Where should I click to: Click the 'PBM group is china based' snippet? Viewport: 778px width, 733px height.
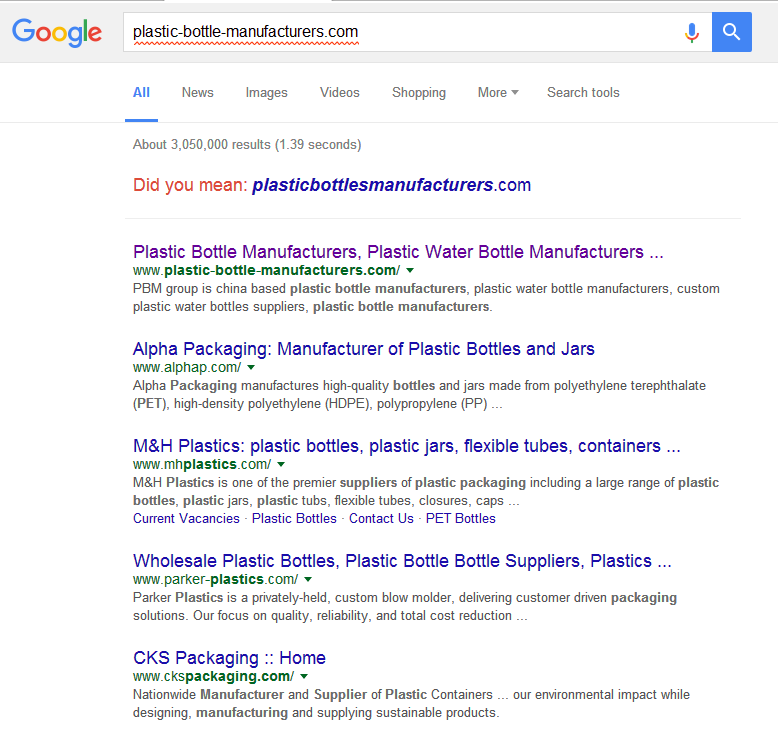pos(426,298)
